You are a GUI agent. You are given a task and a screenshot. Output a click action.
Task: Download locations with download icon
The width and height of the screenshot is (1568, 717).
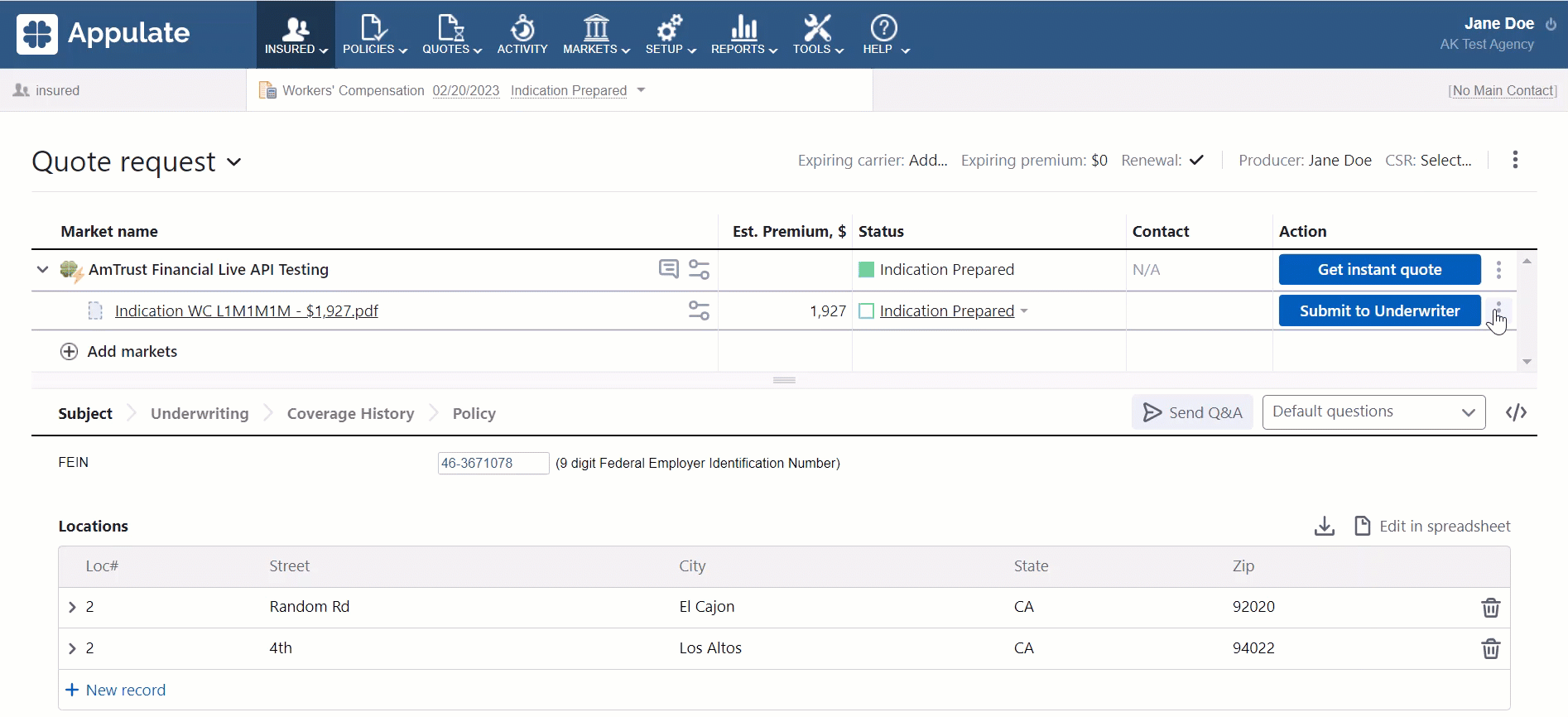tap(1325, 526)
